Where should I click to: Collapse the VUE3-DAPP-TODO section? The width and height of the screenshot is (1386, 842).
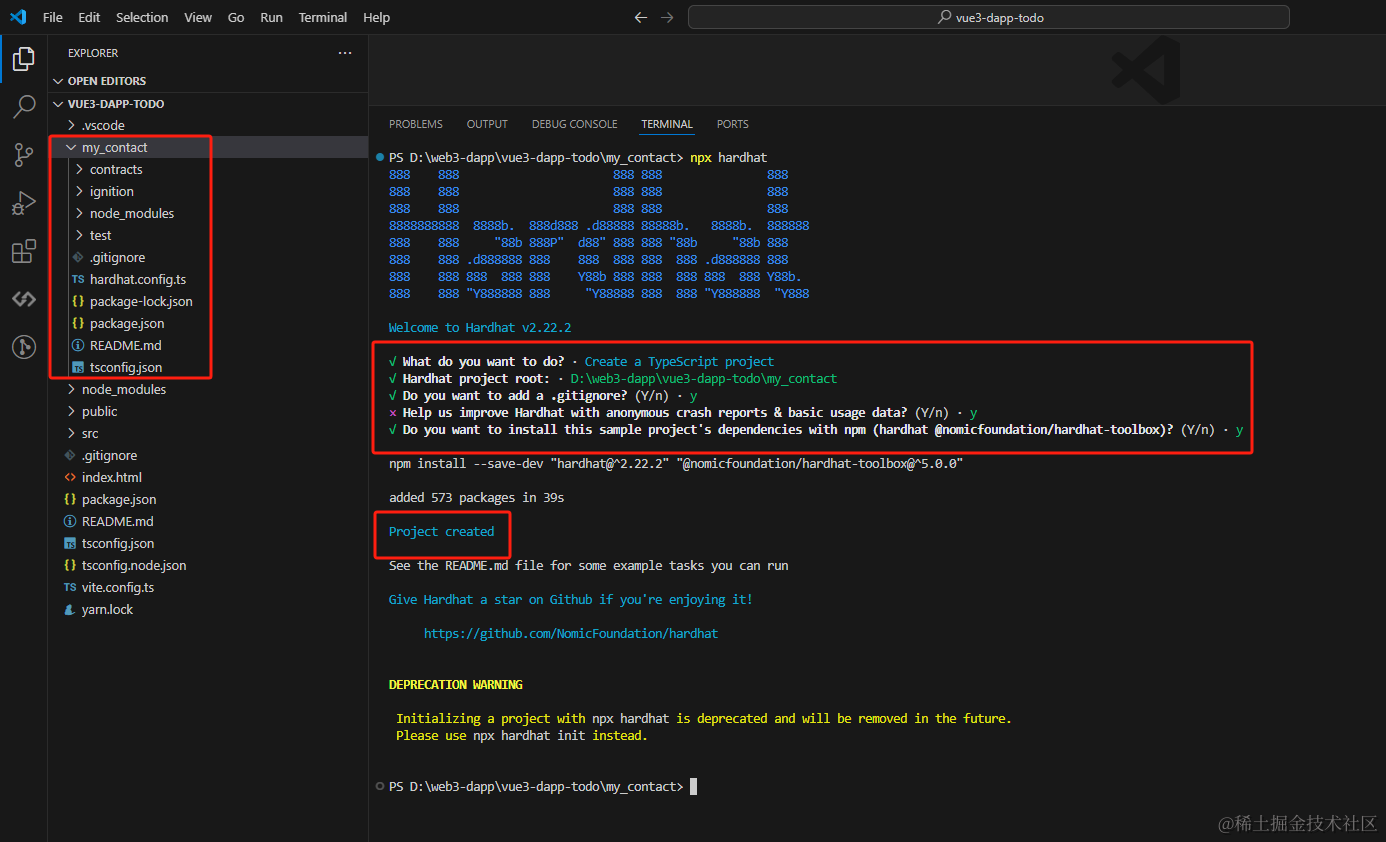click(x=208, y=103)
